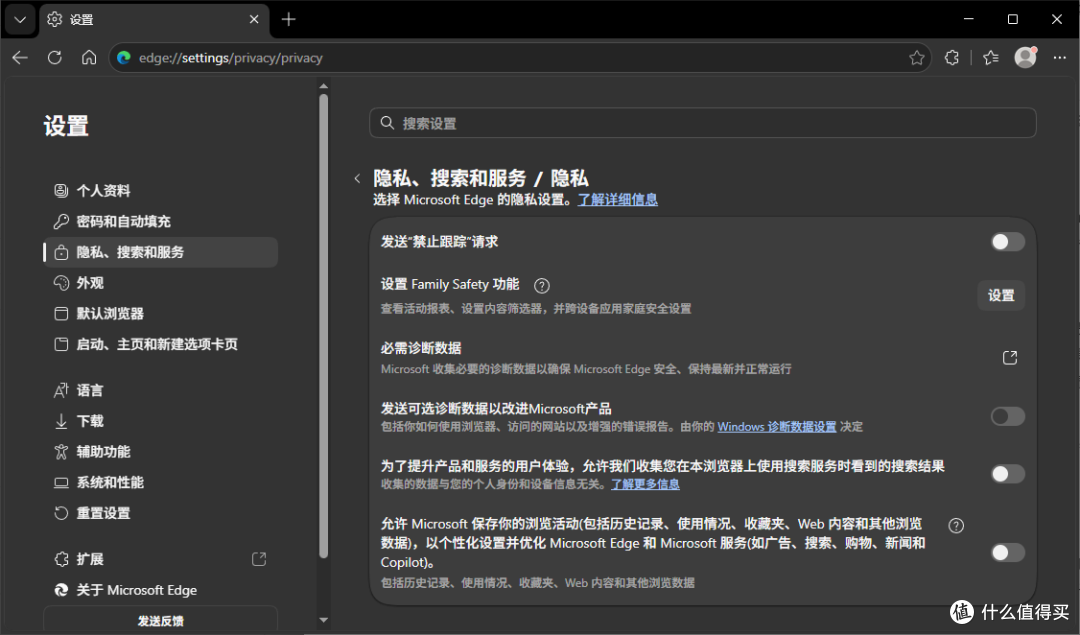Close the 设置 tab

point(254,19)
